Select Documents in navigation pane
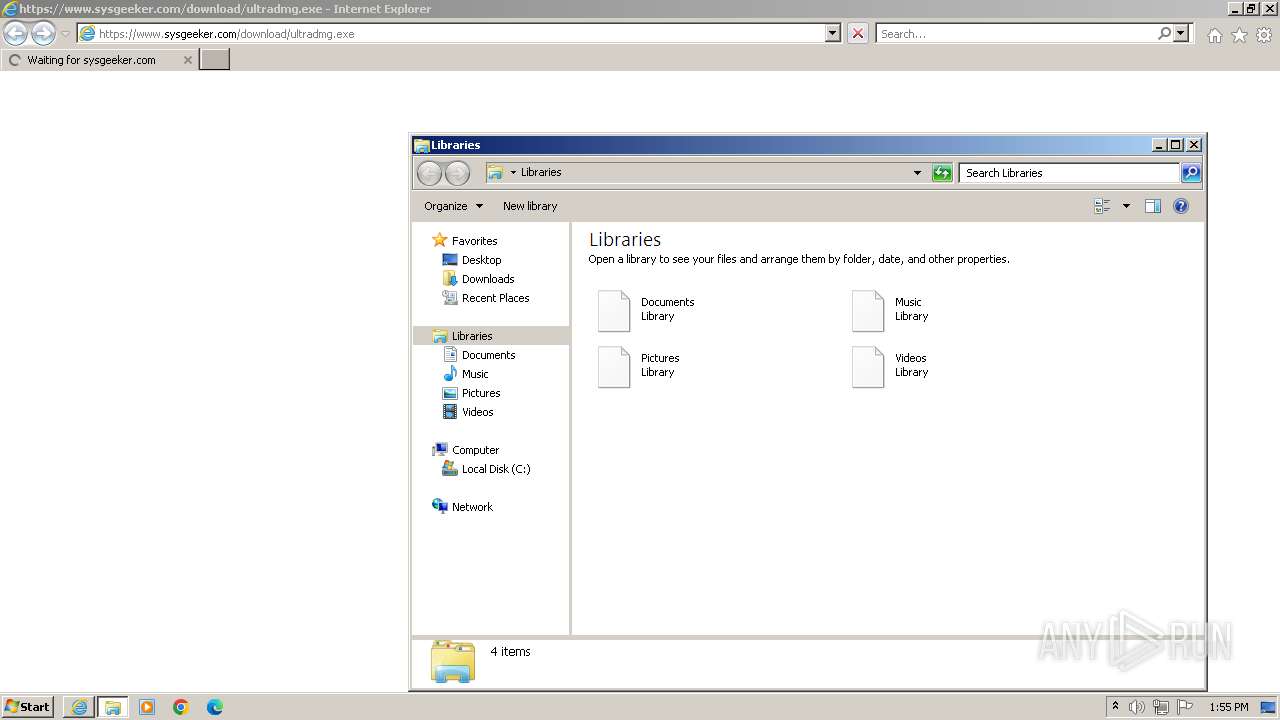1280x720 pixels. click(x=488, y=355)
